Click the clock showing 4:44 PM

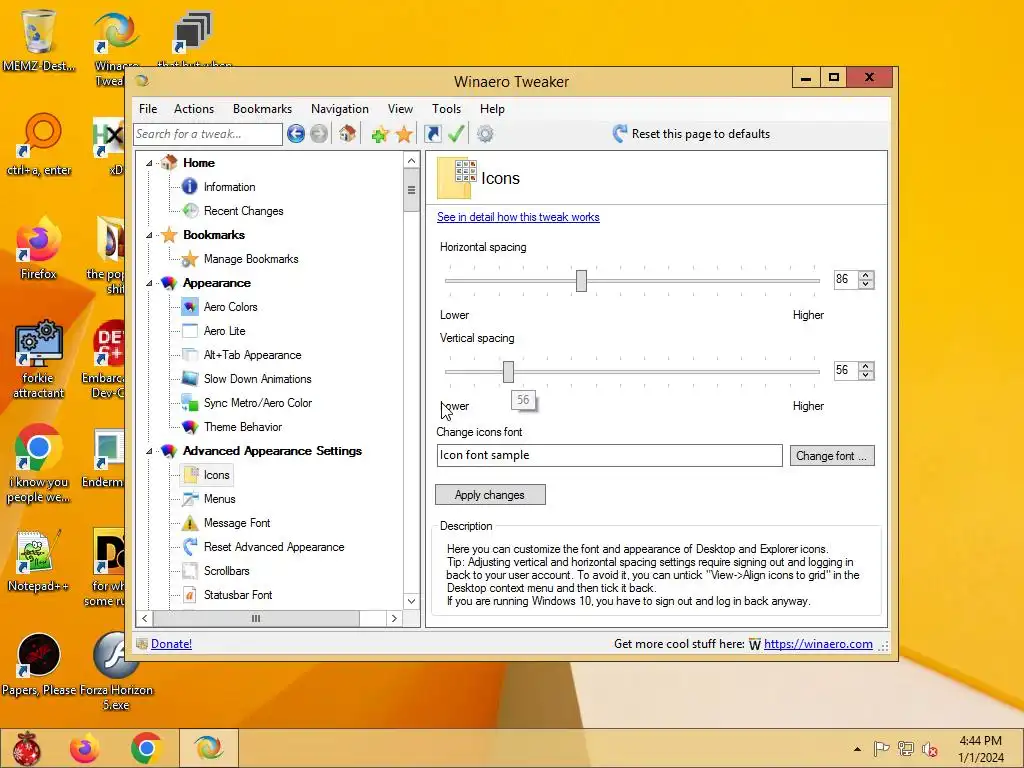[980, 741]
